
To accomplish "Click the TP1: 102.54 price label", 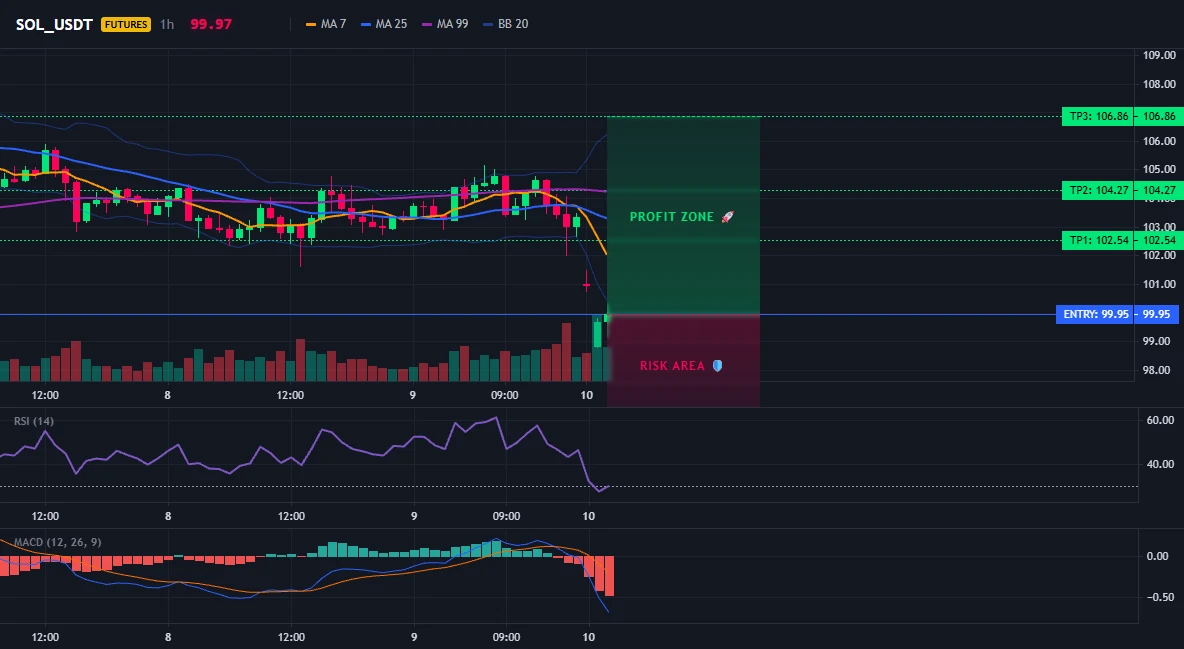I will (x=1099, y=241).
